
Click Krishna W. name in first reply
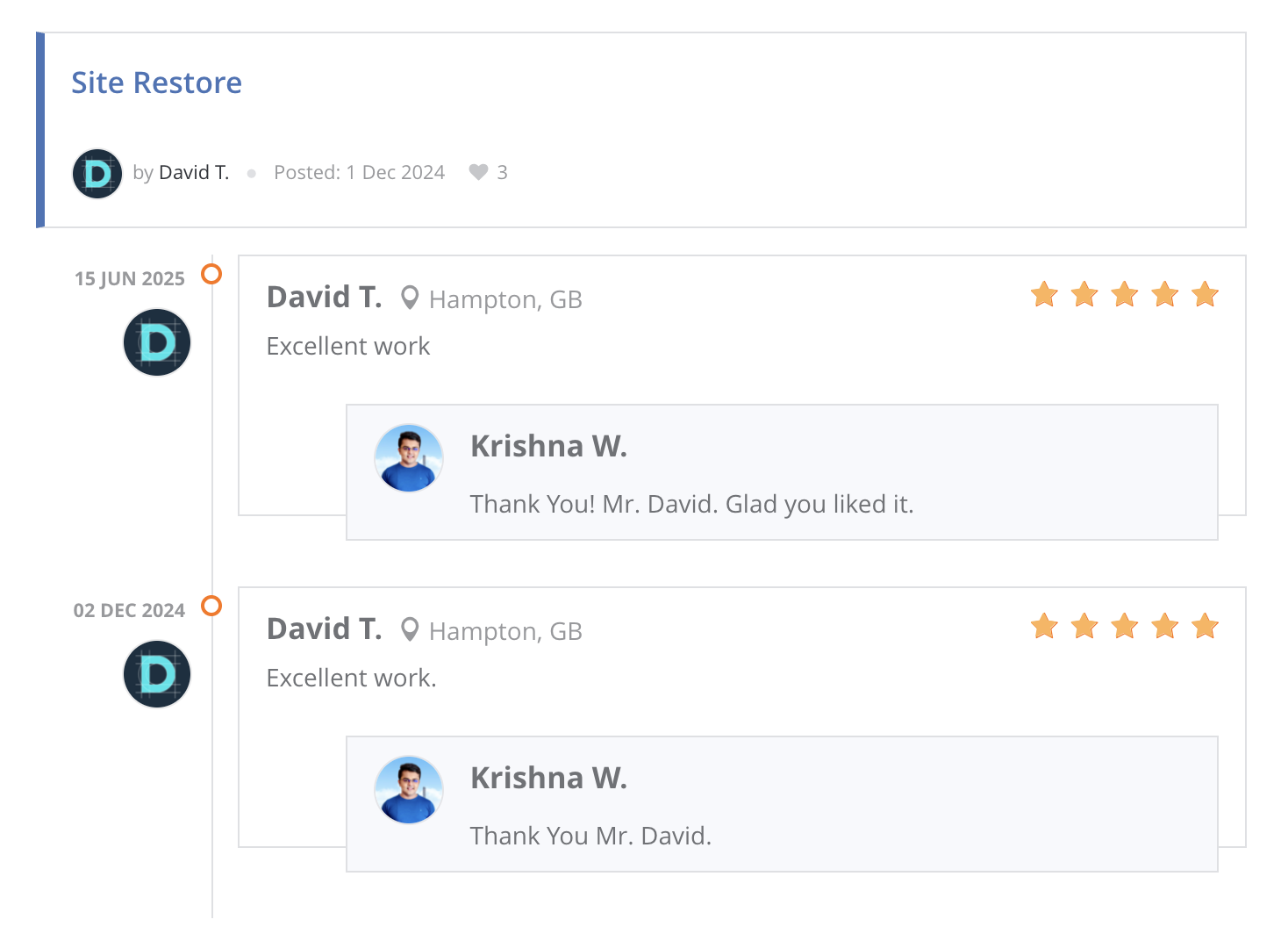tap(548, 446)
